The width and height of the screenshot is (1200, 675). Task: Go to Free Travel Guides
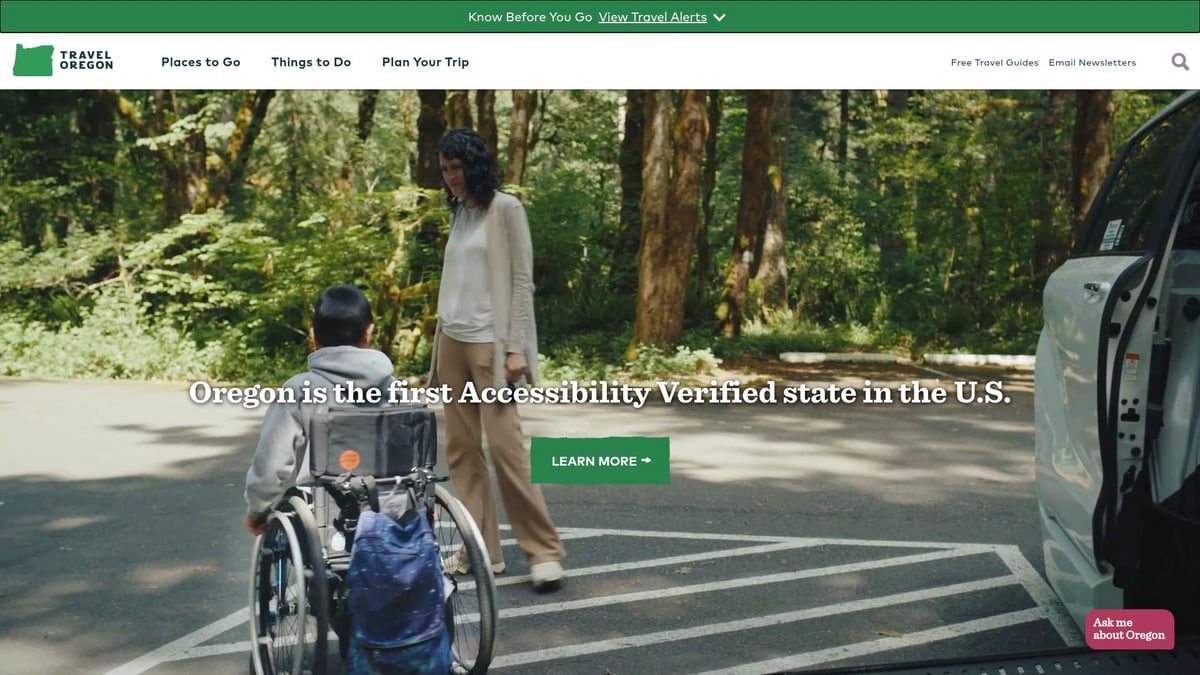pos(994,62)
